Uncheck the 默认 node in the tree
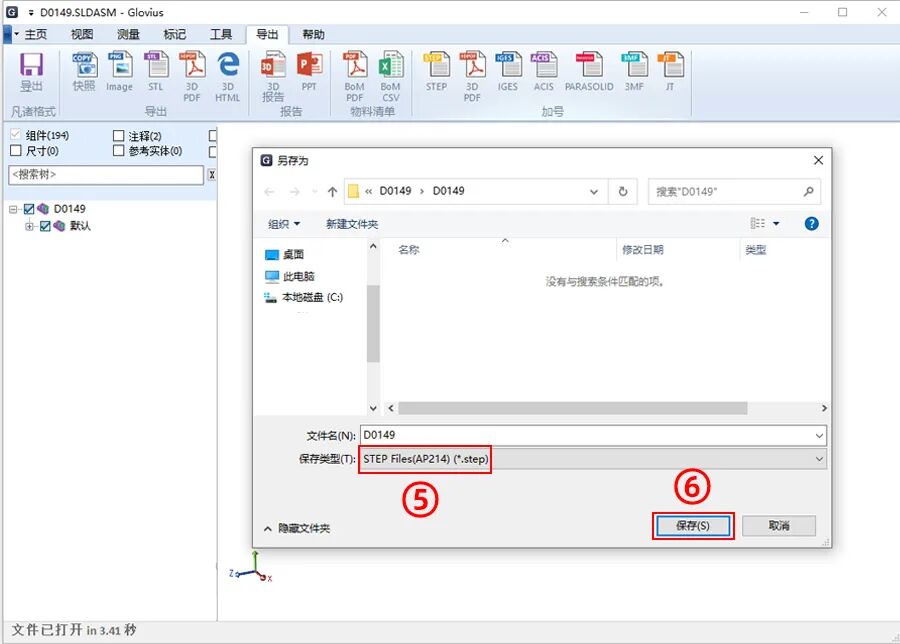900x644 pixels. point(44,225)
